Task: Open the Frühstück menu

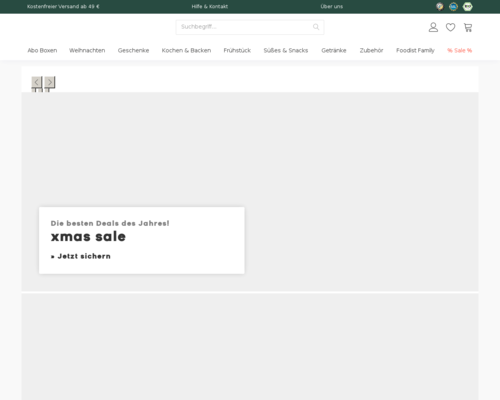Action: 237,50
